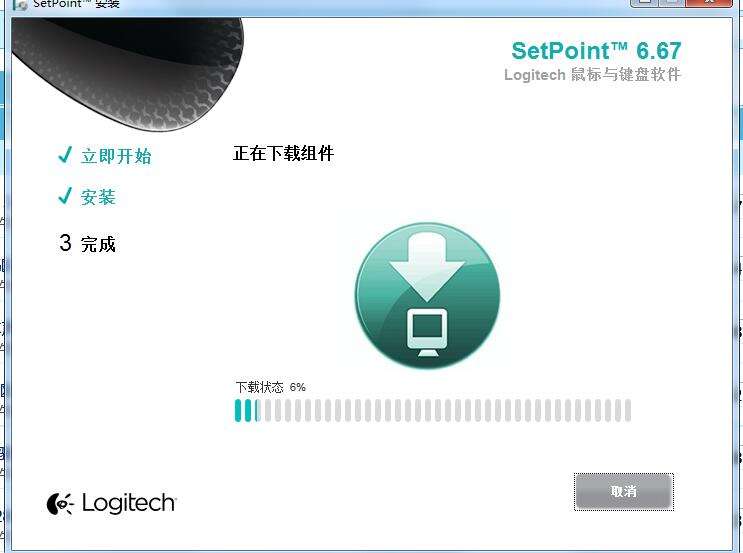Click the monitor symbol inside download icon
Screen dimensions: 743x553
(427, 332)
